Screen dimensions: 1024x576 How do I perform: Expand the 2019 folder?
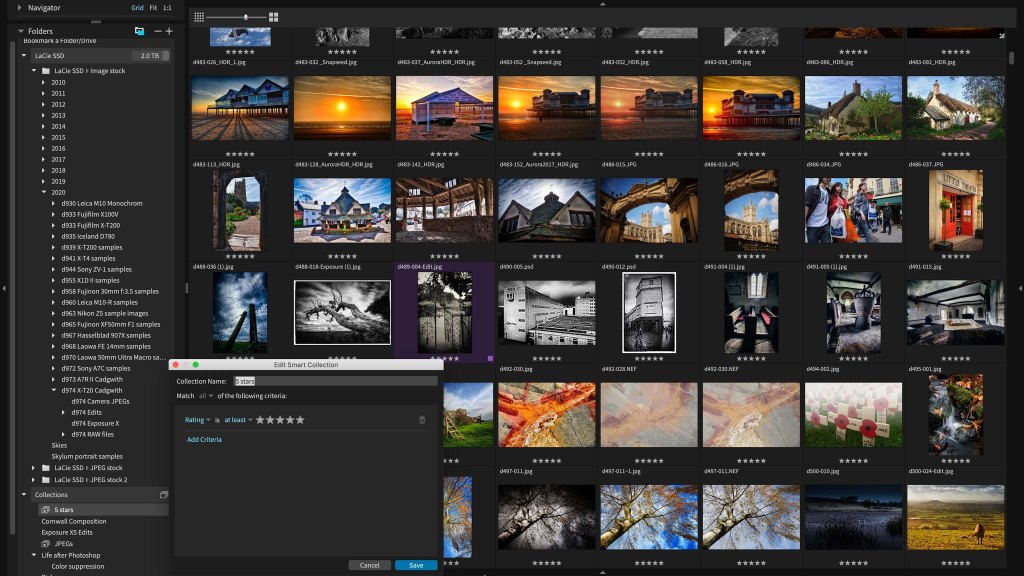click(x=44, y=181)
